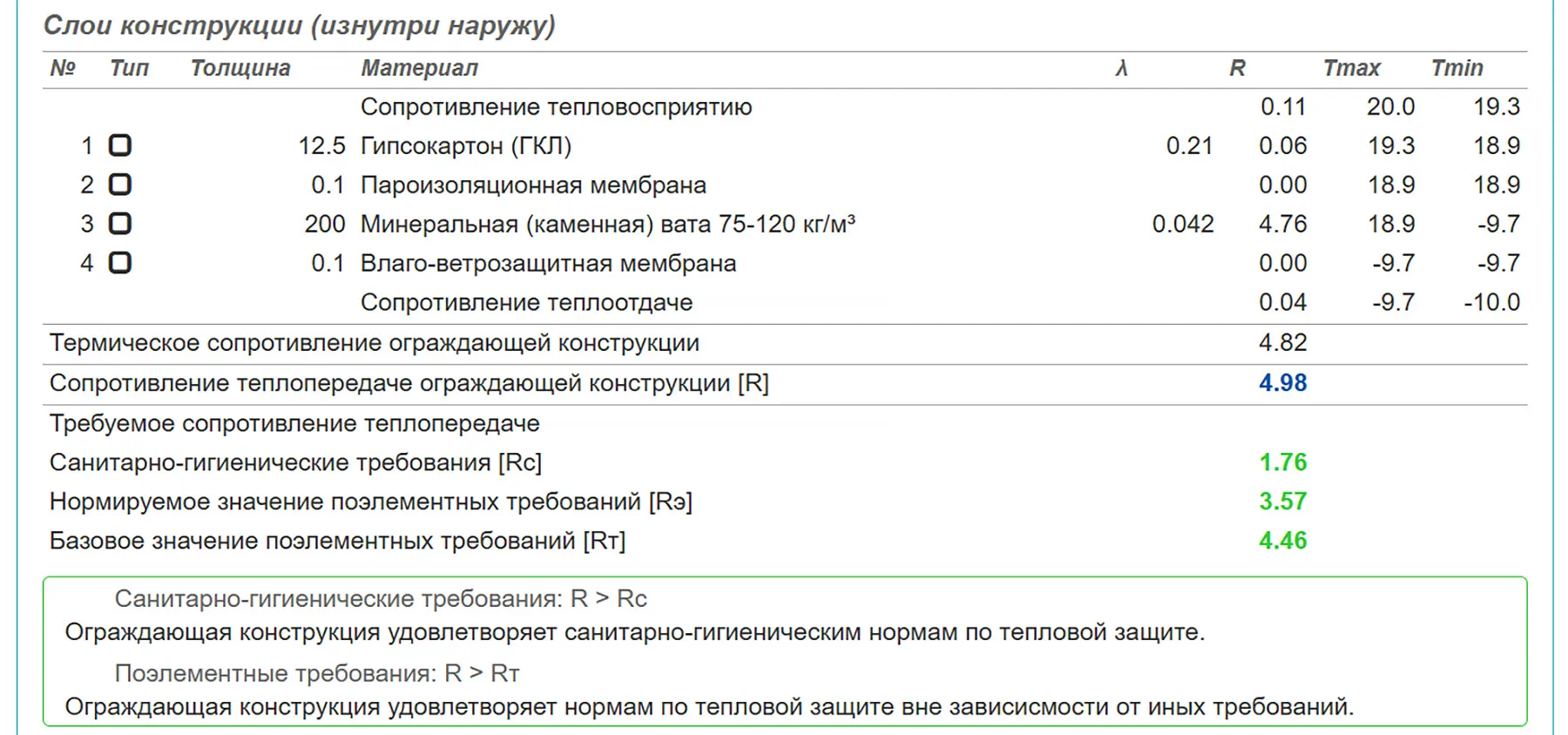Click the 200 thickness value of mineral wool
Screen dimensions: 1568x735
click(x=325, y=224)
